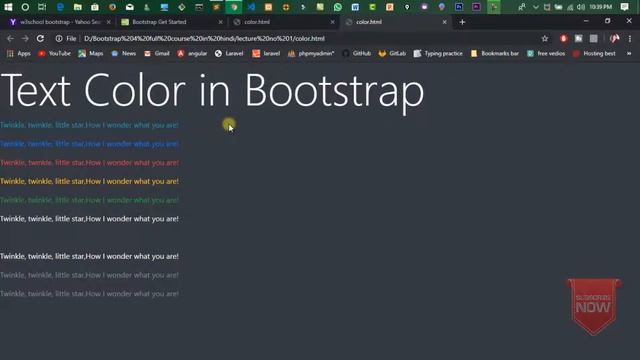Open the Windows Start menu
640x360 pixels.
point(8,7)
